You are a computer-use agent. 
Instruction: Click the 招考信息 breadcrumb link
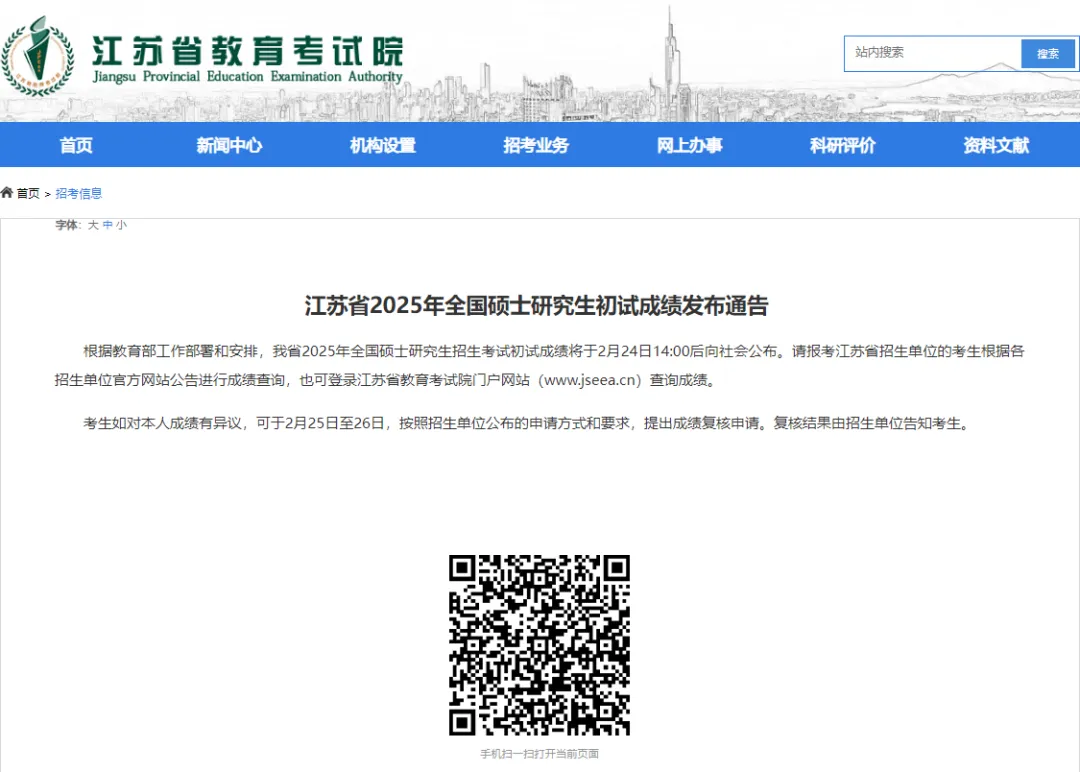tap(79, 194)
